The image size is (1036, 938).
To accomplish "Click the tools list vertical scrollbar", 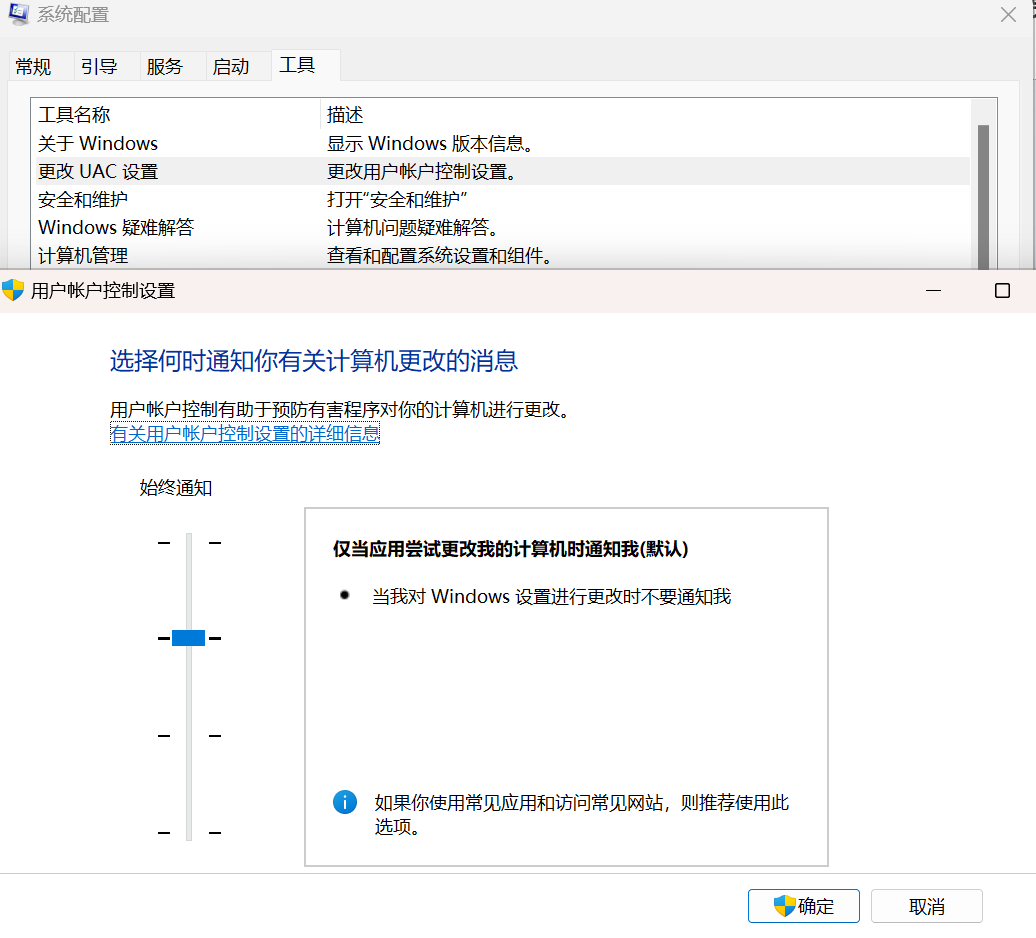I will click(x=983, y=190).
